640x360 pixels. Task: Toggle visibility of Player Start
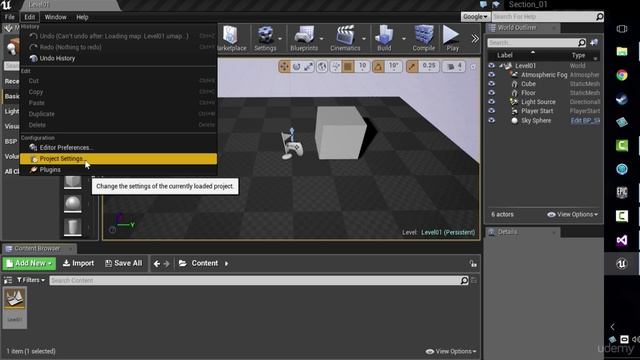point(491,111)
